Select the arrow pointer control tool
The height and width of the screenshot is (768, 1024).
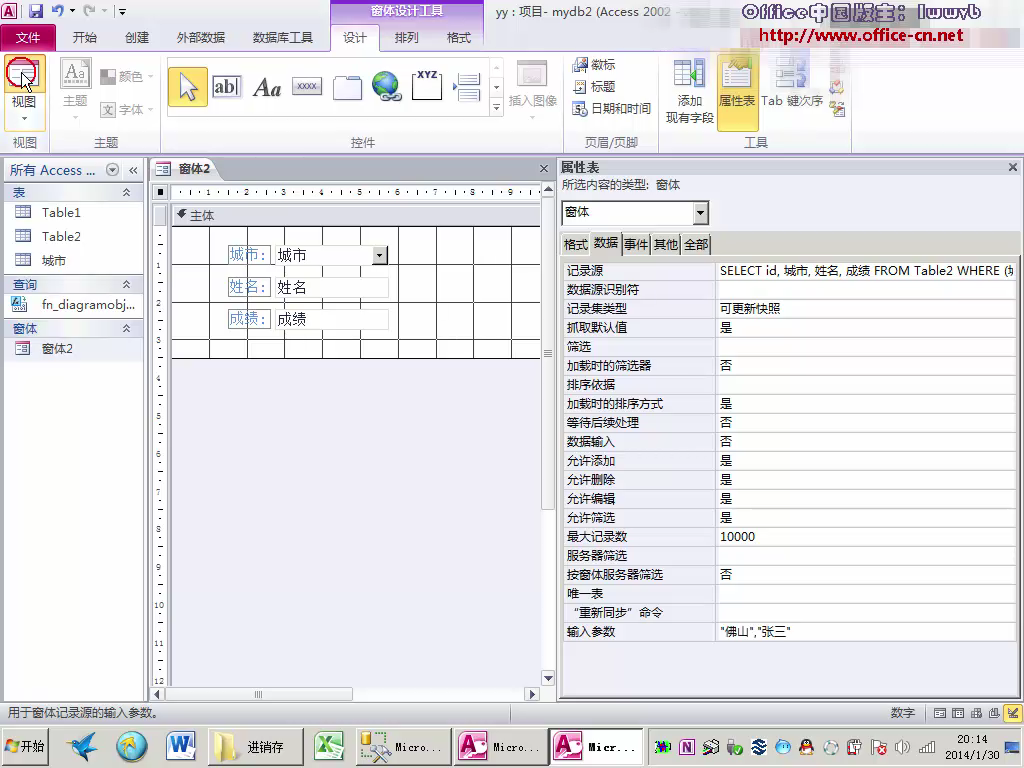click(188, 87)
